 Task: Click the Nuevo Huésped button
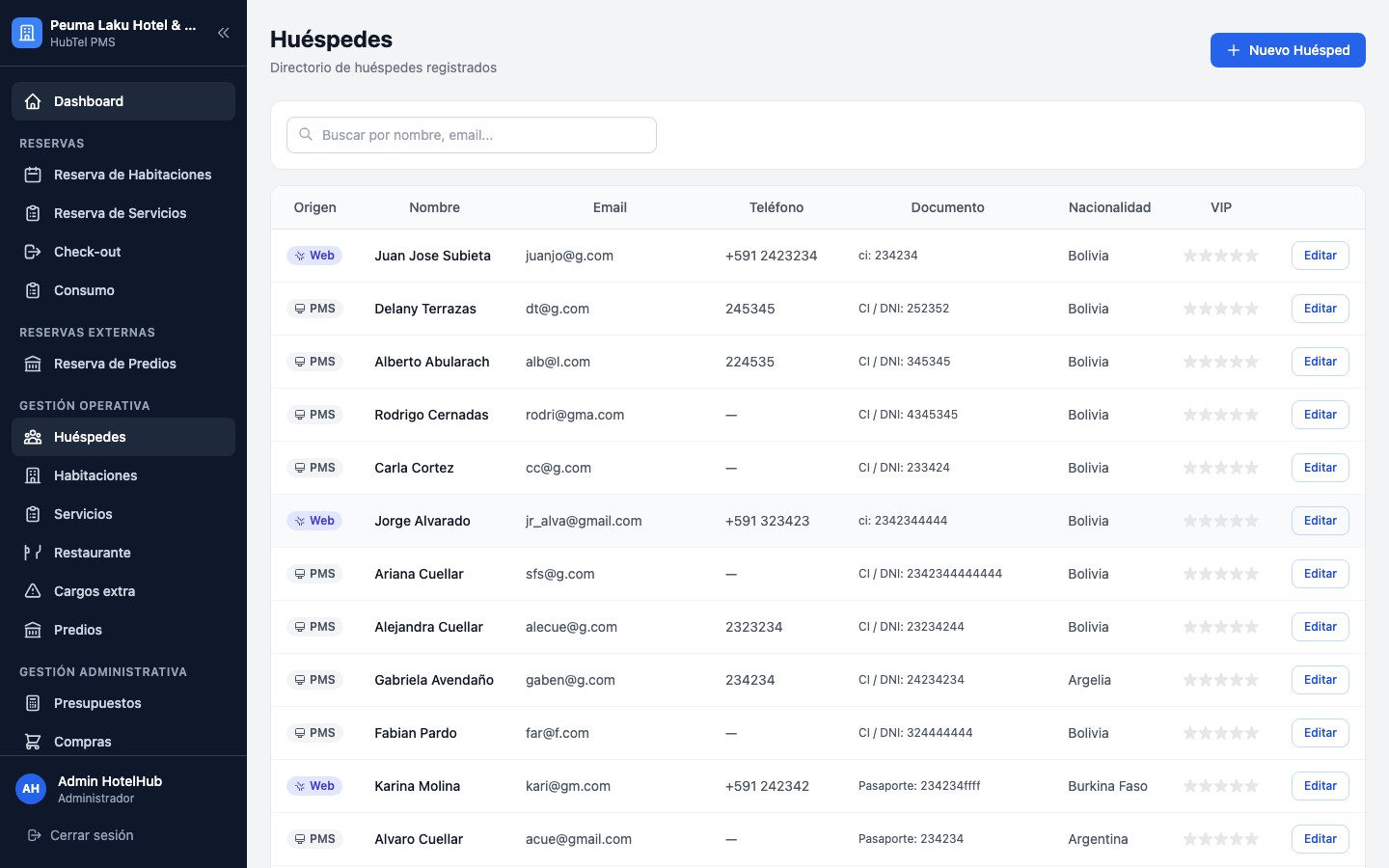pyautogui.click(x=1288, y=50)
